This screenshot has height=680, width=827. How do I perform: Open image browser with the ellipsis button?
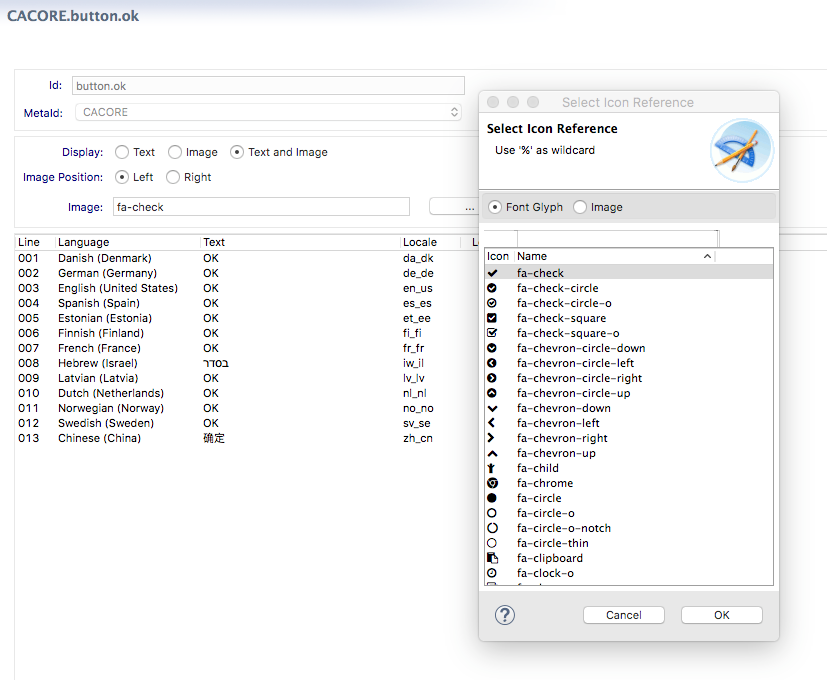pyautogui.click(x=454, y=207)
